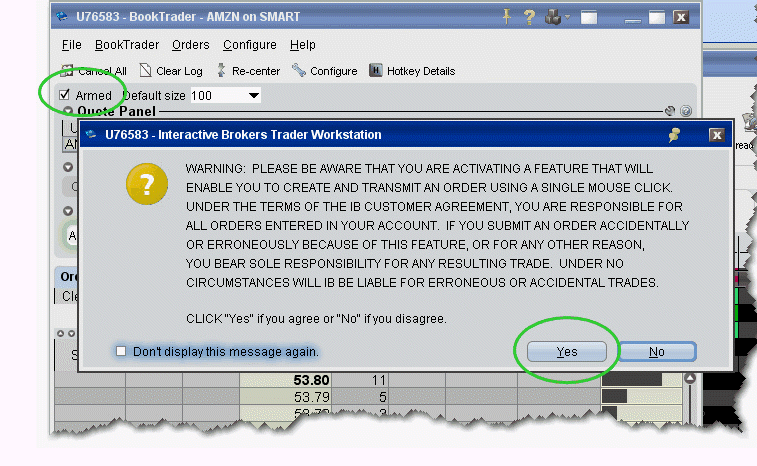Click the Re-center toolbar button

tap(248, 71)
